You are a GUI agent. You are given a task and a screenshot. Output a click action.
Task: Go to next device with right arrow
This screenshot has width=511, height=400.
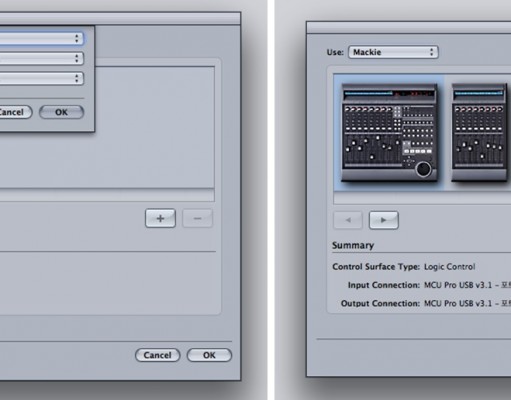pyautogui.click(x=383, y=220)
